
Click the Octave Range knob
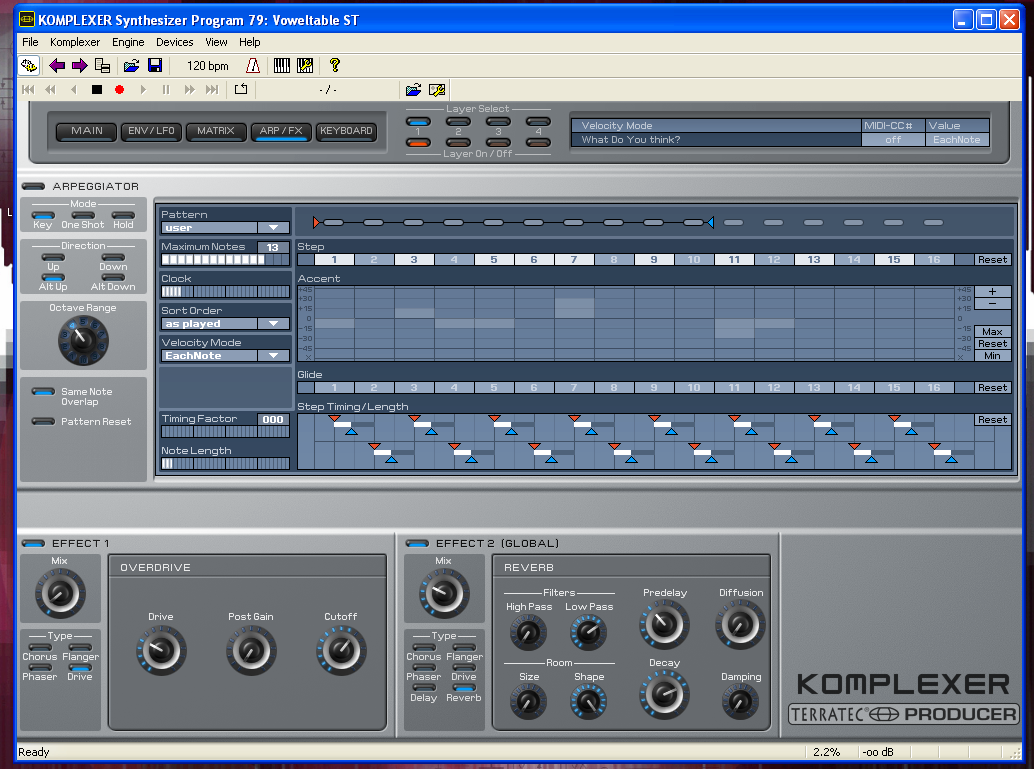click(83, 340)
